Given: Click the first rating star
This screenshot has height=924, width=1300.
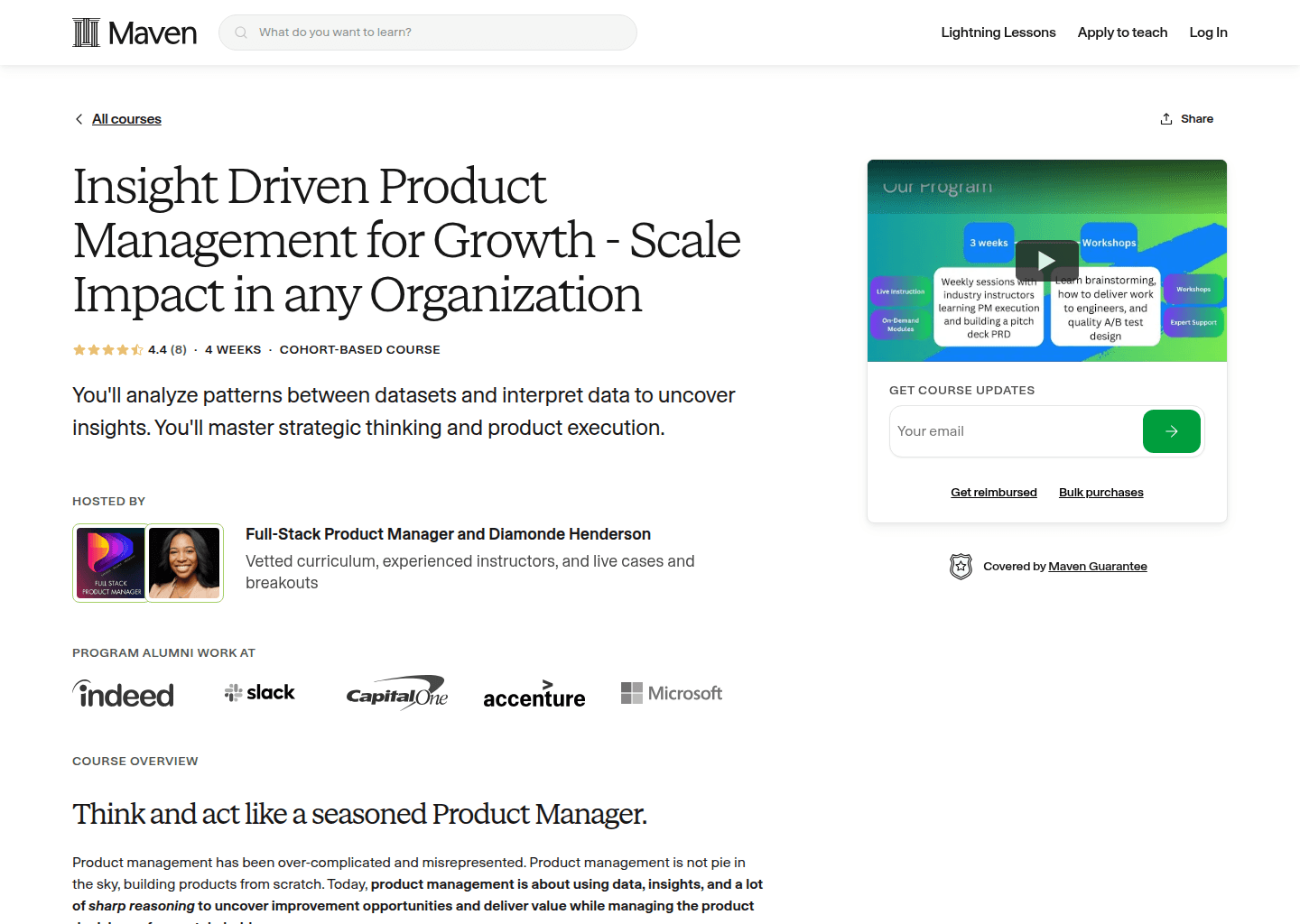Looking at the screenshot, I should (78, 349).
